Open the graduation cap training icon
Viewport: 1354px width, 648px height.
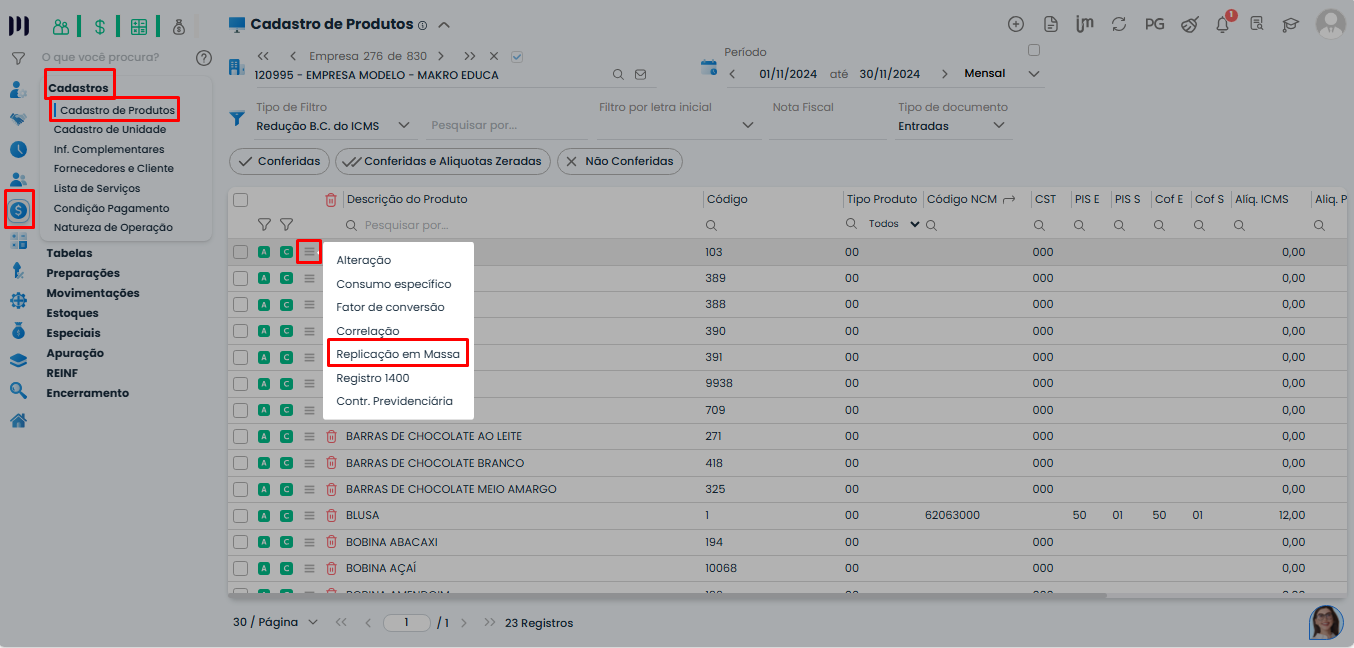pyautogui.click(x=1290, y=25)
